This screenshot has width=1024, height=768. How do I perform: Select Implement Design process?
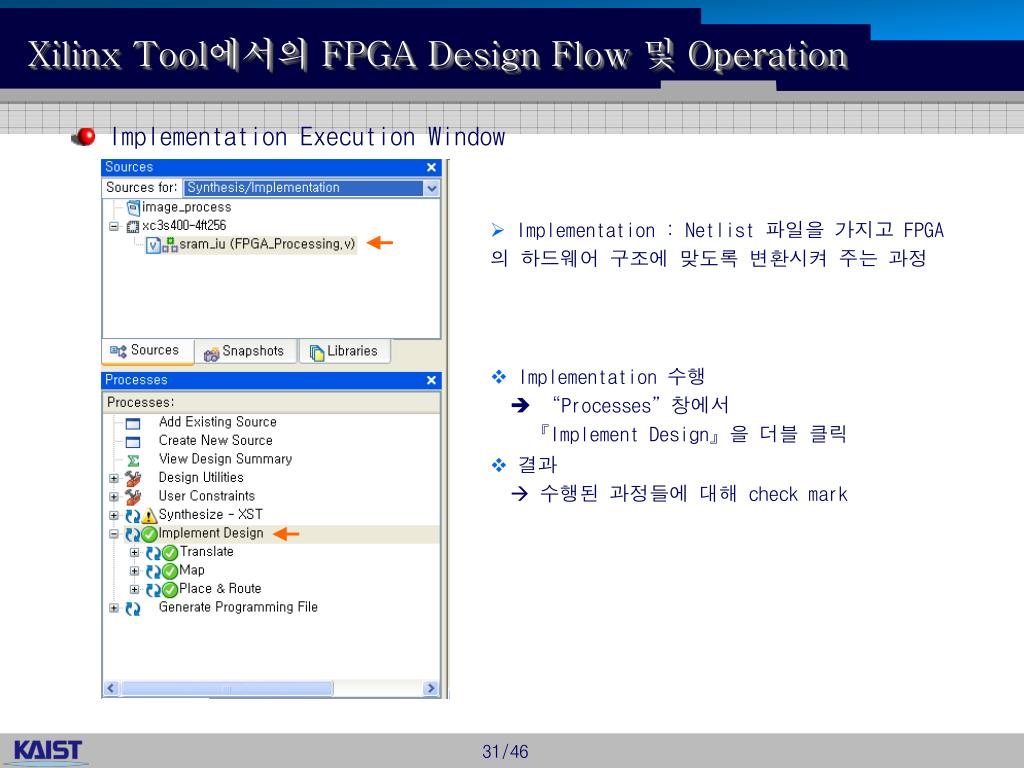coord(211,533)
